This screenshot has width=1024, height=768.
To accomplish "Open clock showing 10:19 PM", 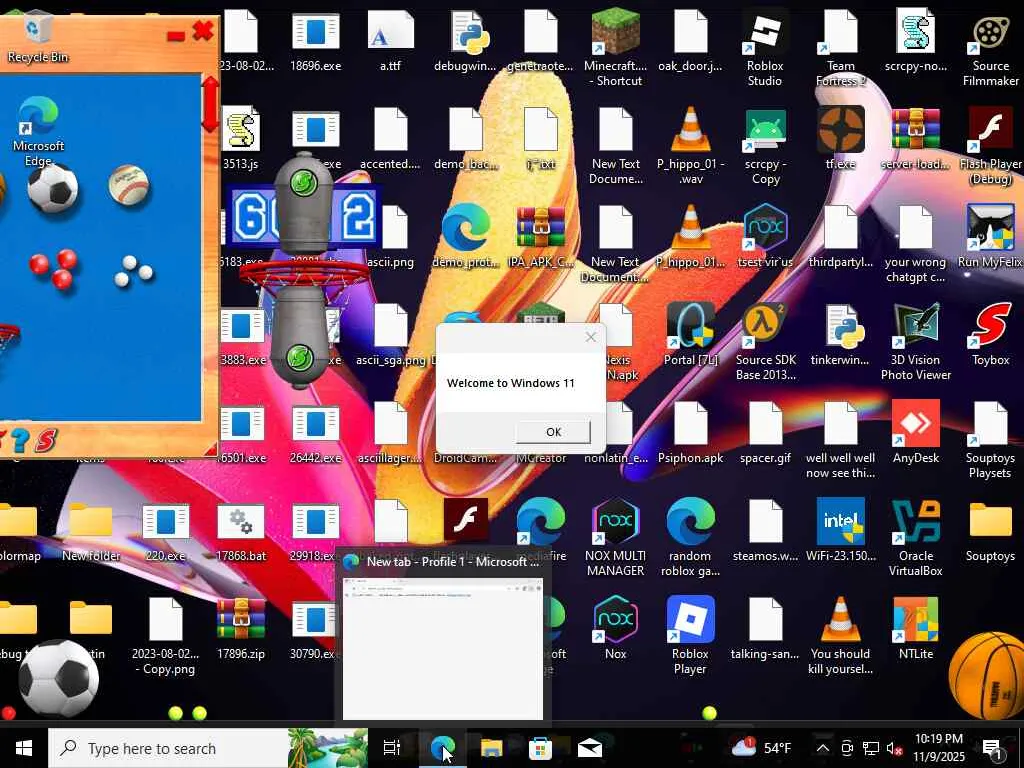I will (x=938, y=748).
